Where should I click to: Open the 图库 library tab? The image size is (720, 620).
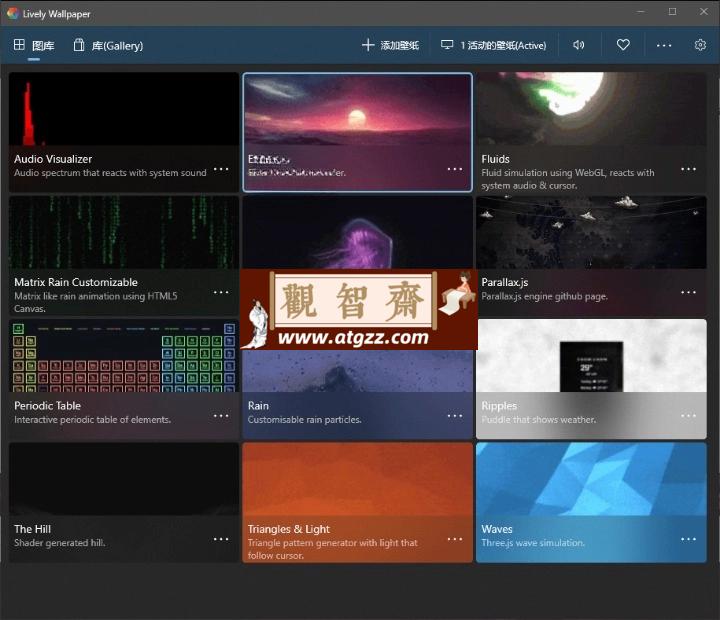tap(34, 45)
